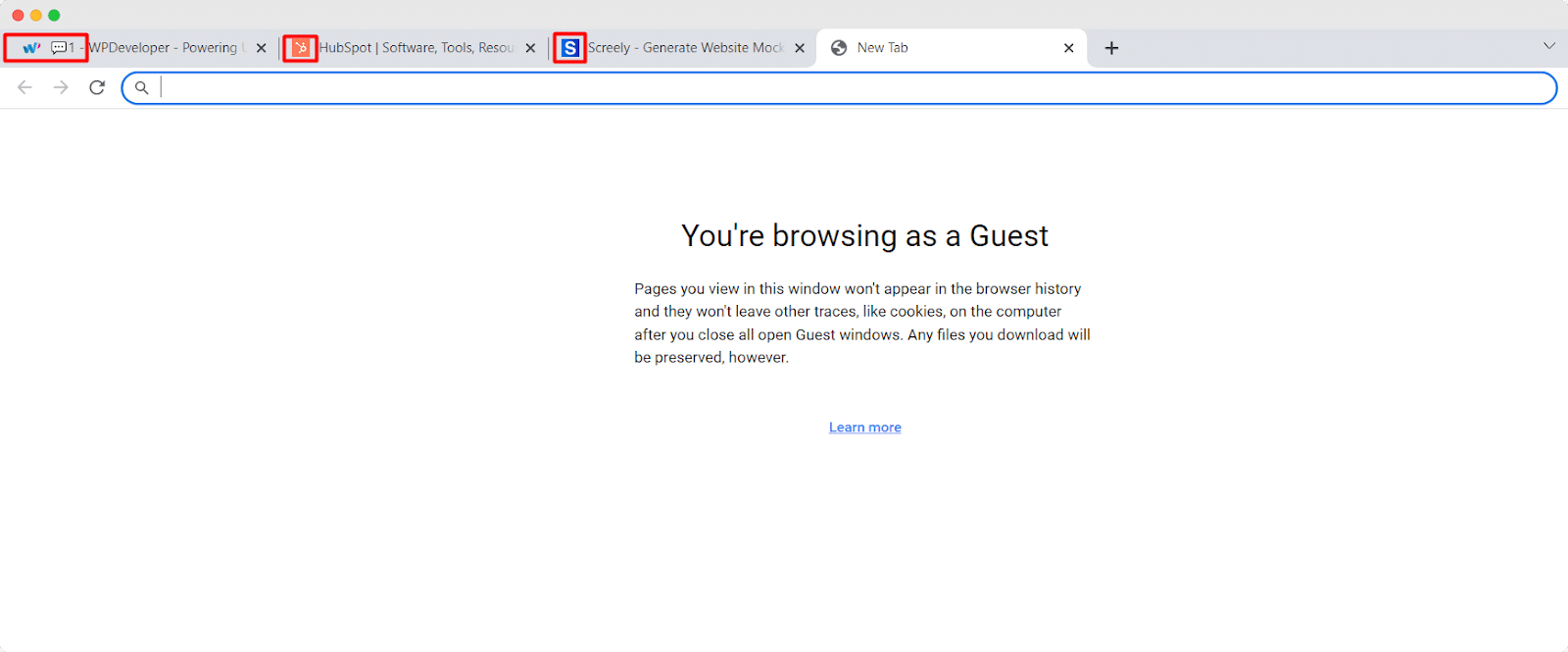Click the blue Screely favicon
1568x652 pixels.
click(570, 48)
